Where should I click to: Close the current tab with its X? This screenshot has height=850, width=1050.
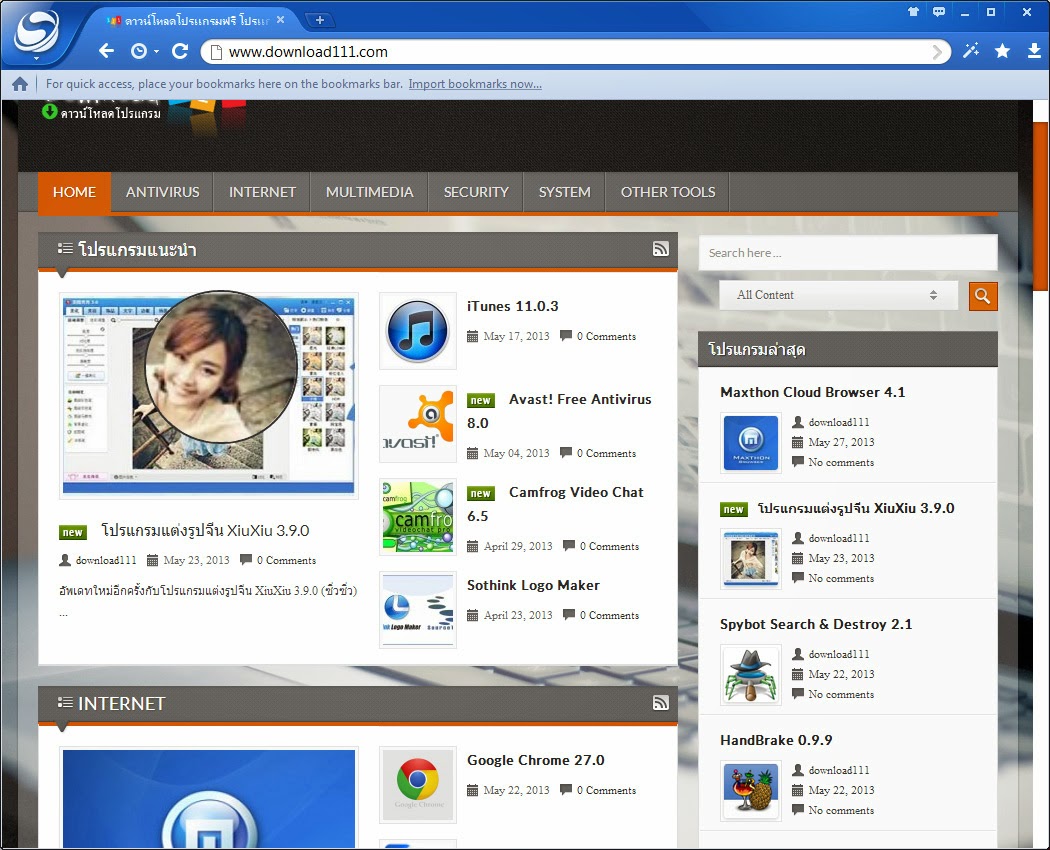(281, 20)
